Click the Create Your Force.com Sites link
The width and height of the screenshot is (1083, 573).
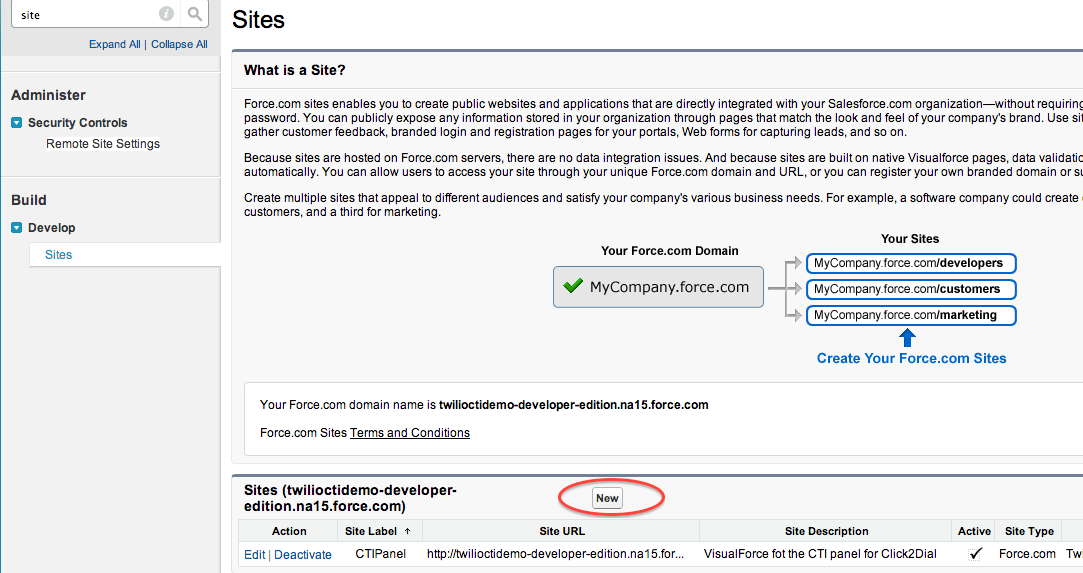911,358
